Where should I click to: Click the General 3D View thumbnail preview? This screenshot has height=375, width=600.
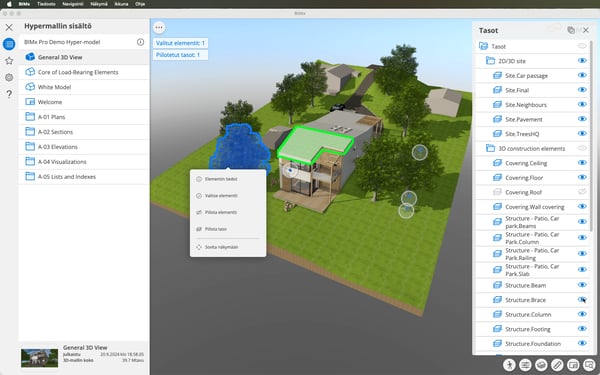39,358
